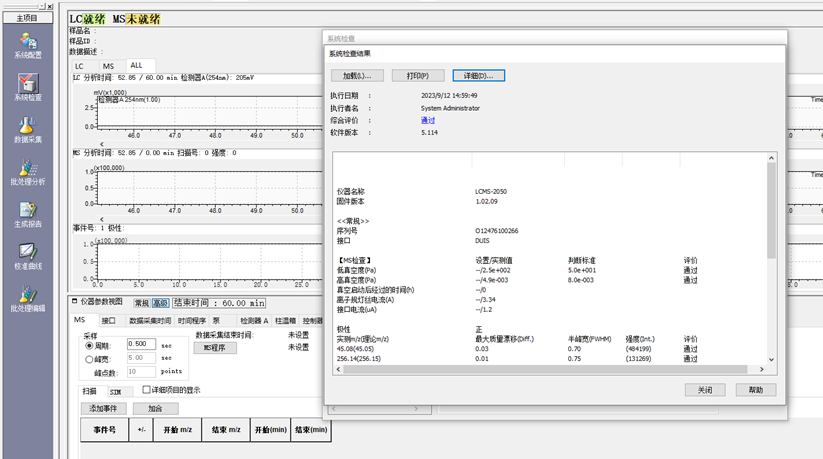Click the MS程序 button
The height and width of the screenshot is (459, 823).
pyautogui.click(x=215, y=348)
